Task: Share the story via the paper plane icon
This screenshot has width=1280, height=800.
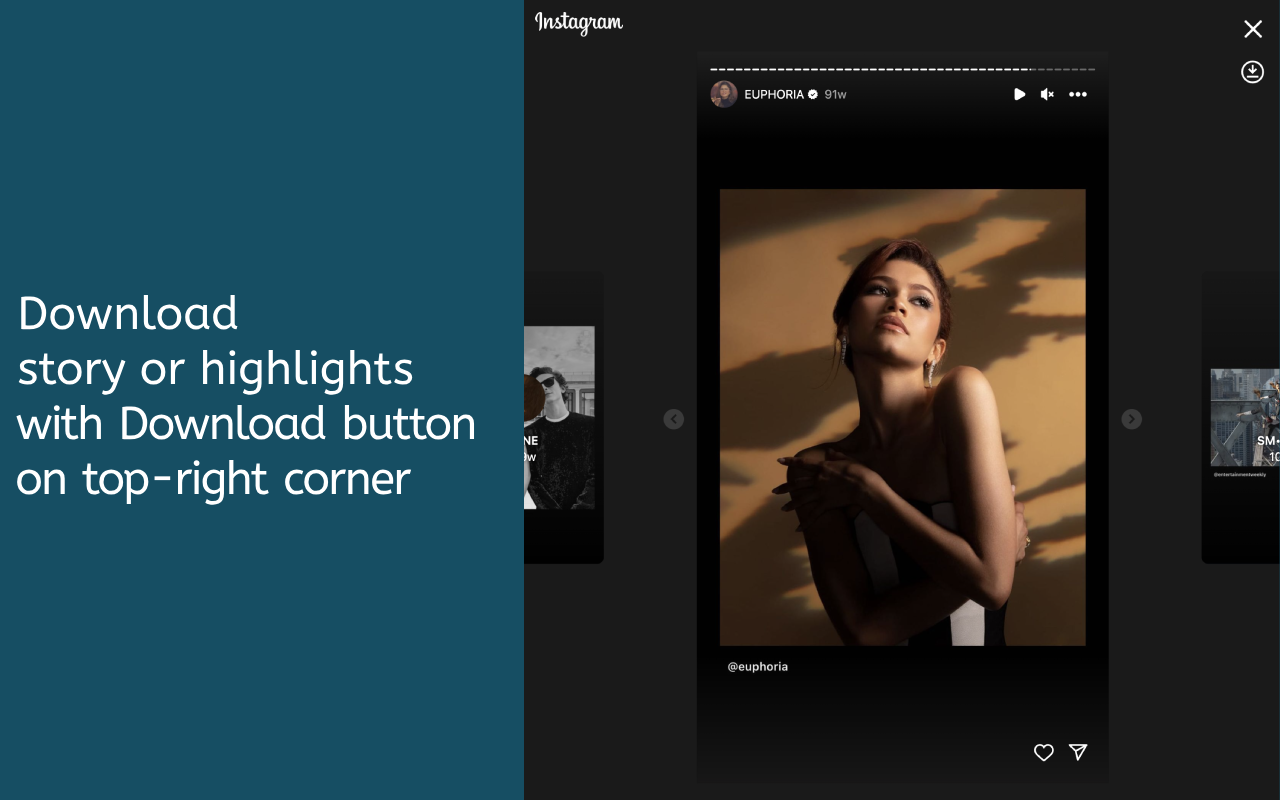Action: pos(1078,752)
